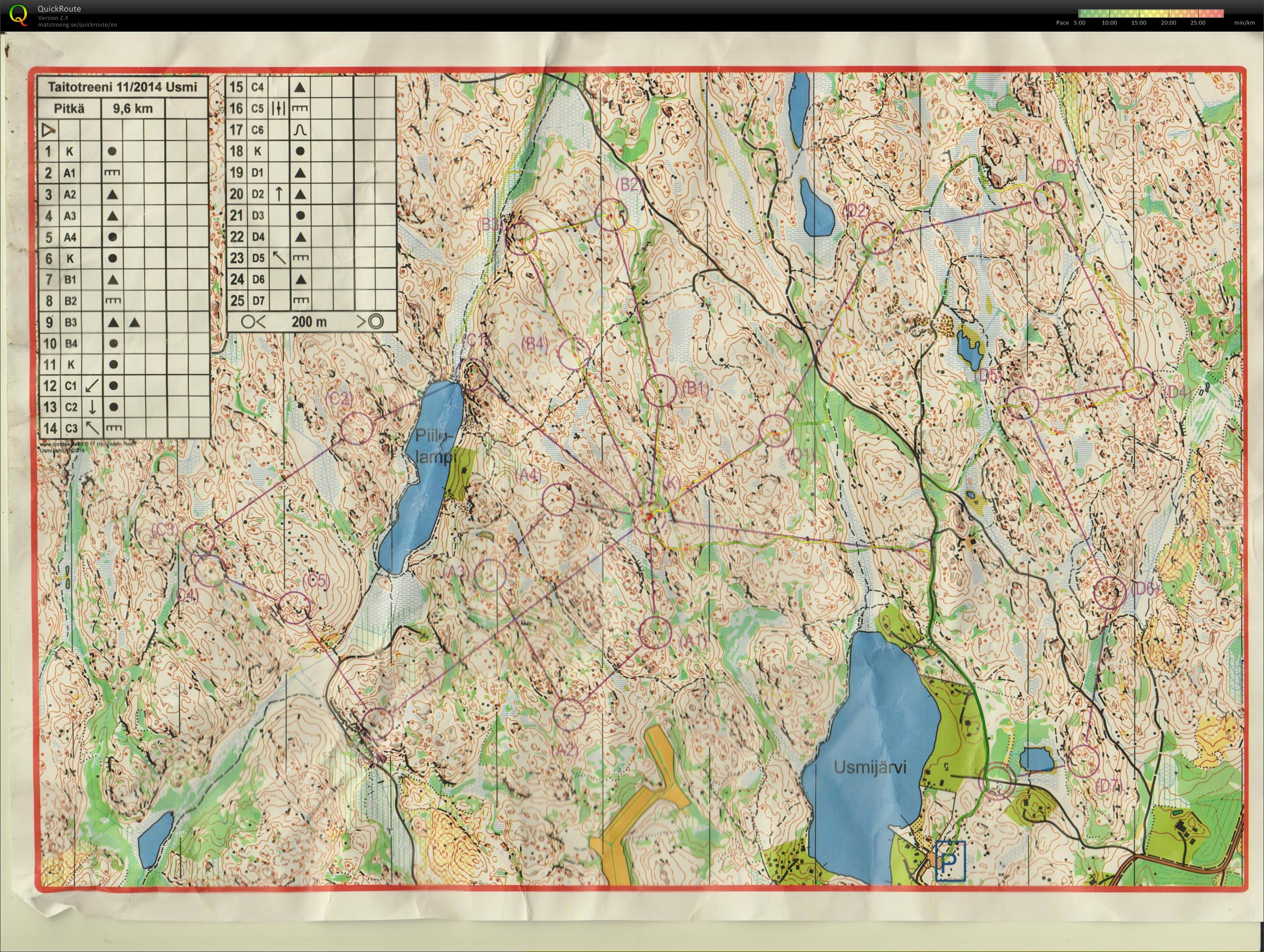The width and height of the screenshot is (1264, 952).
Task: Click the 9,6 km distance cell
Action: click(x=132, y=109)
